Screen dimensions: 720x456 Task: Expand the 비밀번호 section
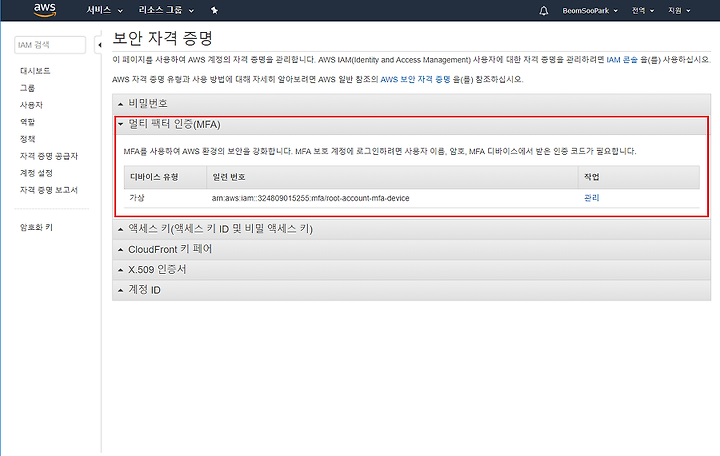(x=411, y=104)
